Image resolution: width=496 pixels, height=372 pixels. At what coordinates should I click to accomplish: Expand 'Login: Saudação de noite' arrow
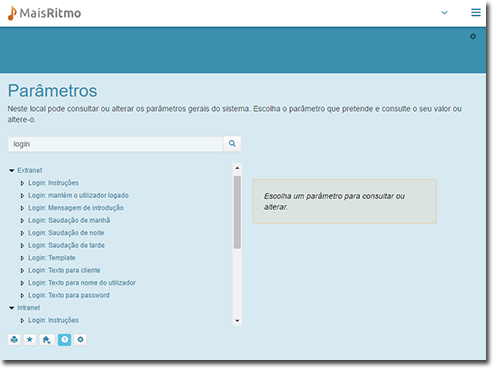pos(22,233)
